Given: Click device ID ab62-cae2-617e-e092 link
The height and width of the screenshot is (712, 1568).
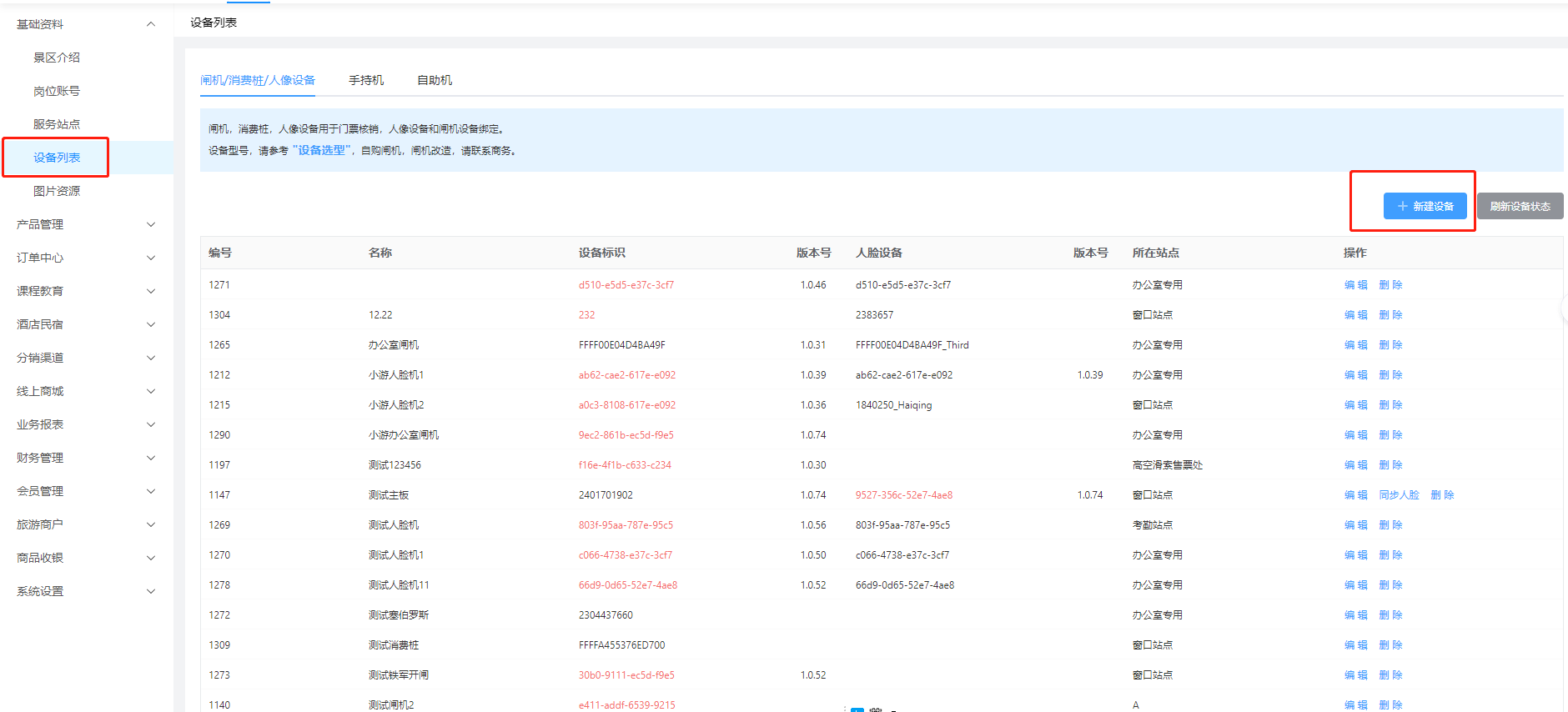Looking at the screenshot, I should pos(626,375).
